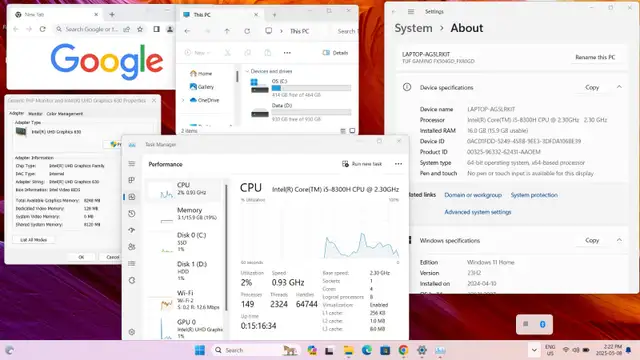Switch to the Color Management tab

(64, 113)
